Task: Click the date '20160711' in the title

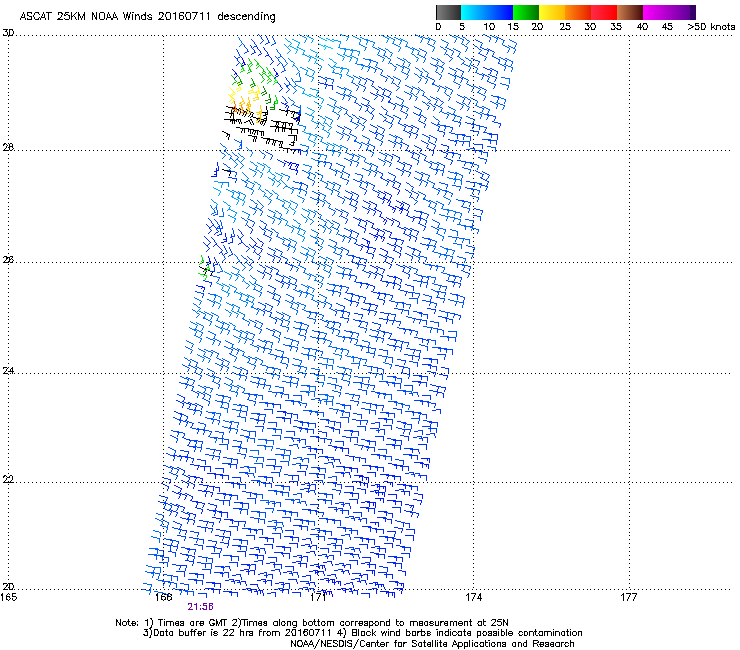Action: pos(184,17)
